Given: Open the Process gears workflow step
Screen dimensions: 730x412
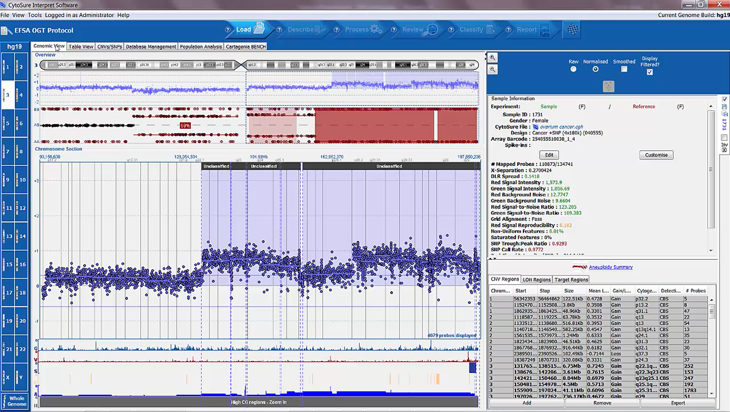Looking at the screenshot, I should [364, 29].
